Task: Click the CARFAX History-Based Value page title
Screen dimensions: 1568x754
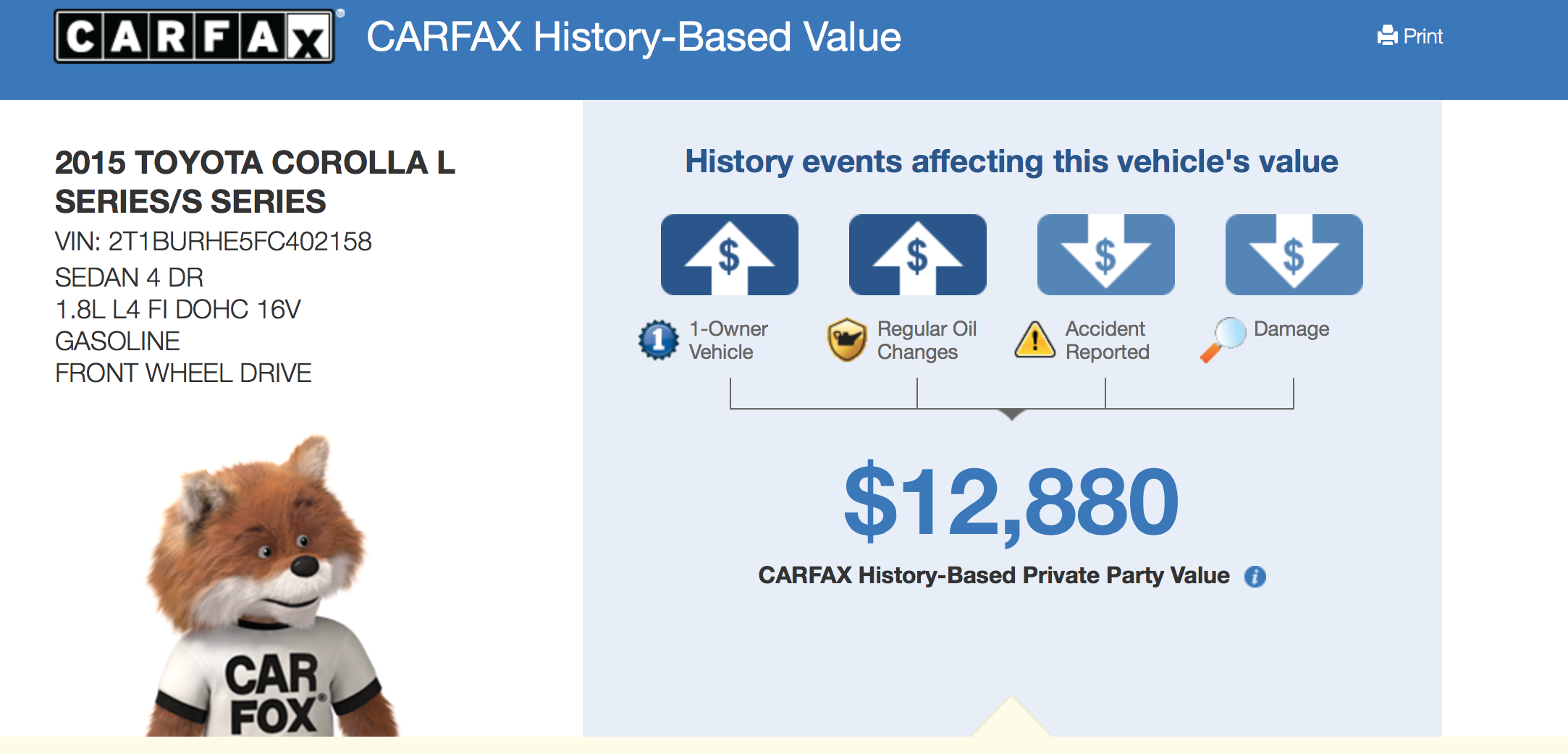Action: coord(633,37)
